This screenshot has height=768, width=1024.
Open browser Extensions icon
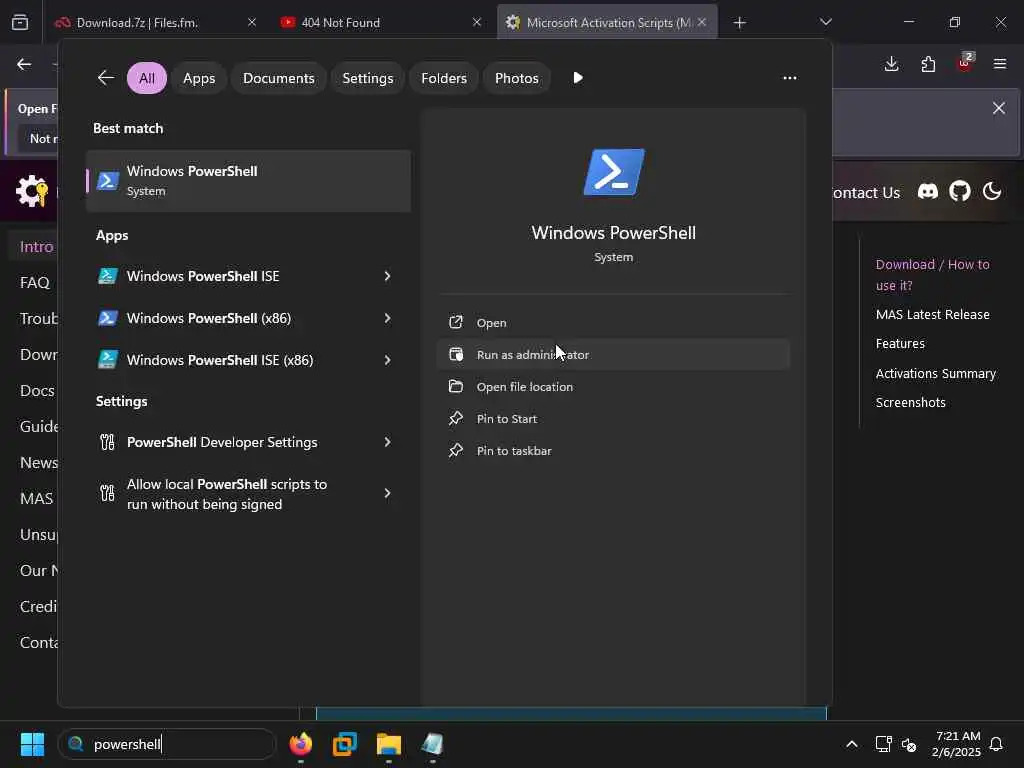coord(928,63)
